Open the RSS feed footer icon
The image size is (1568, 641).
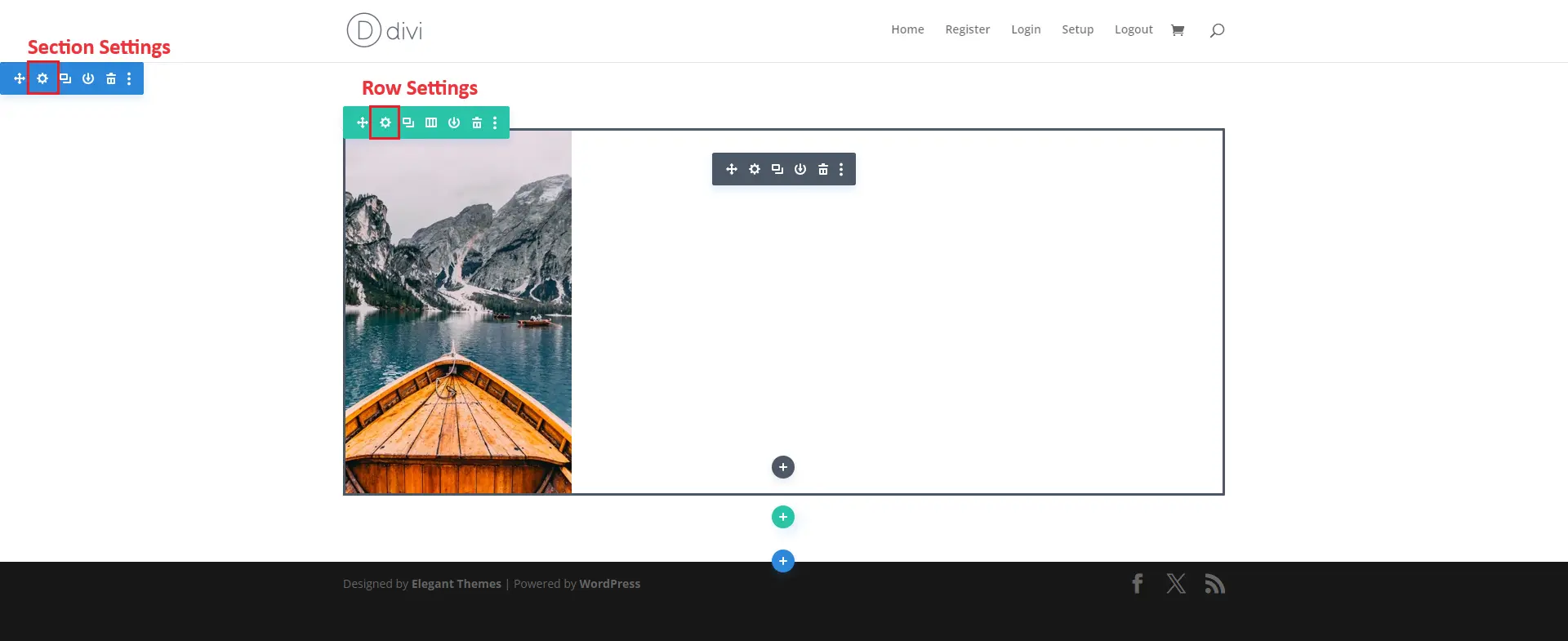[1215, 584]
